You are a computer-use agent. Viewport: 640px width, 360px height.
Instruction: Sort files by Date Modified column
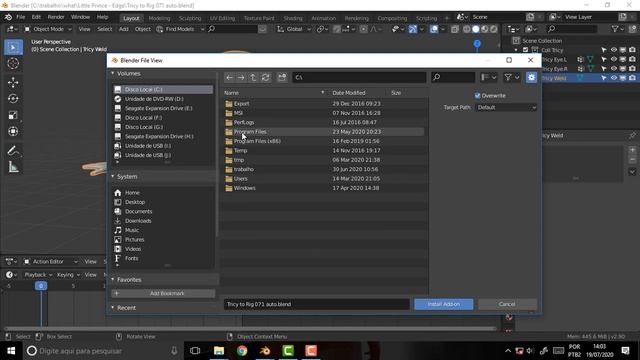[x=349, y=93]
